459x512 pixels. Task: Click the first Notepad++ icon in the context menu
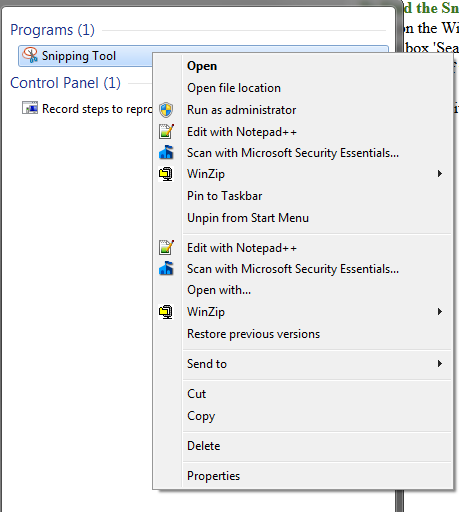(166, 131)
